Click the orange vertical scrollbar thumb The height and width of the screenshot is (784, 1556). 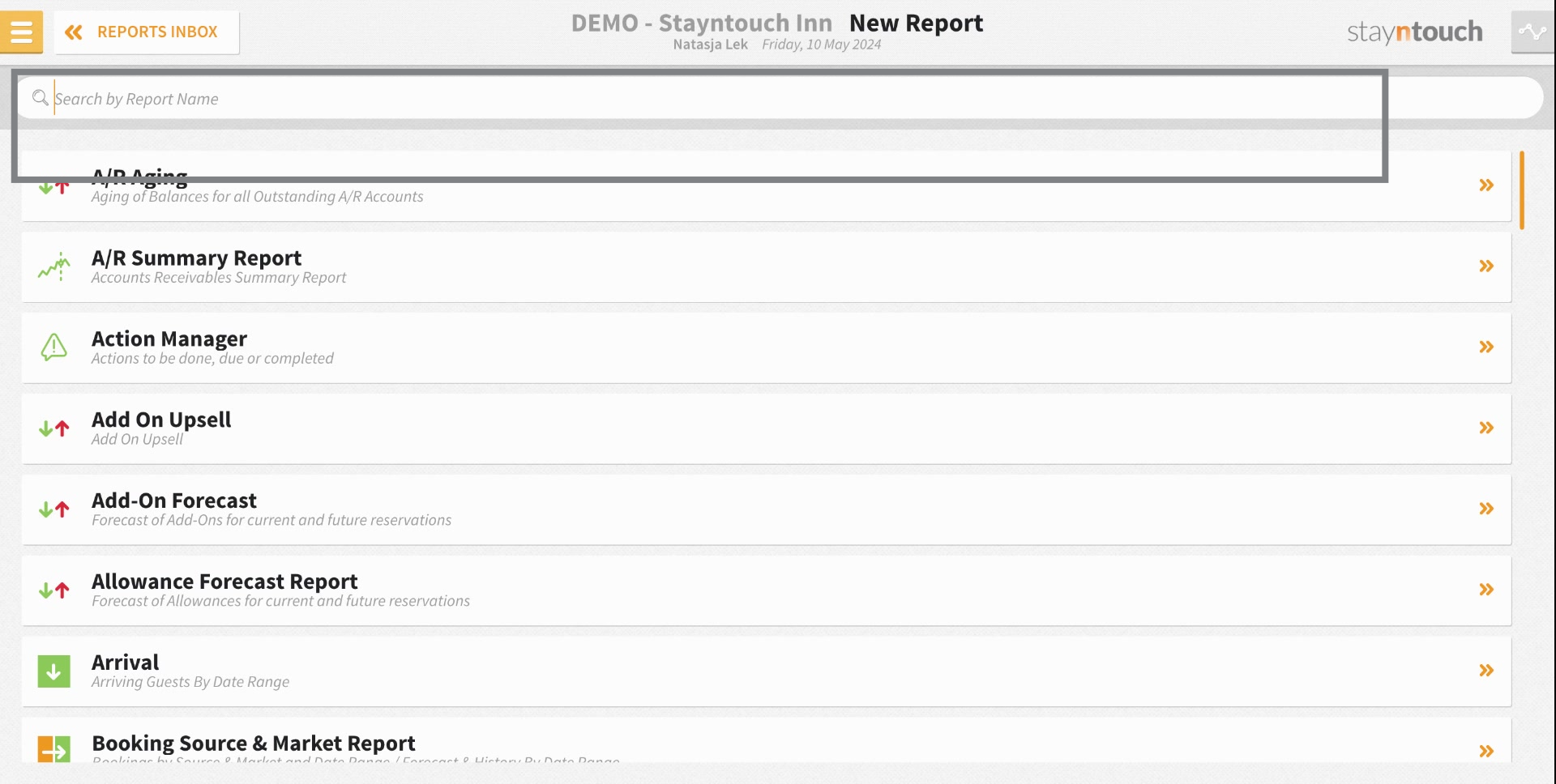[1522, 190]
